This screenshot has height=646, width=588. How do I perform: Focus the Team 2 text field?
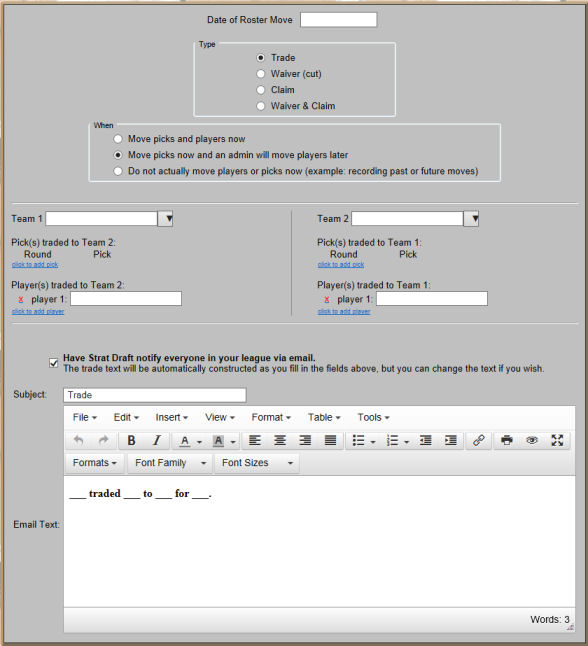pyautogui.click(x=407, y=219)
